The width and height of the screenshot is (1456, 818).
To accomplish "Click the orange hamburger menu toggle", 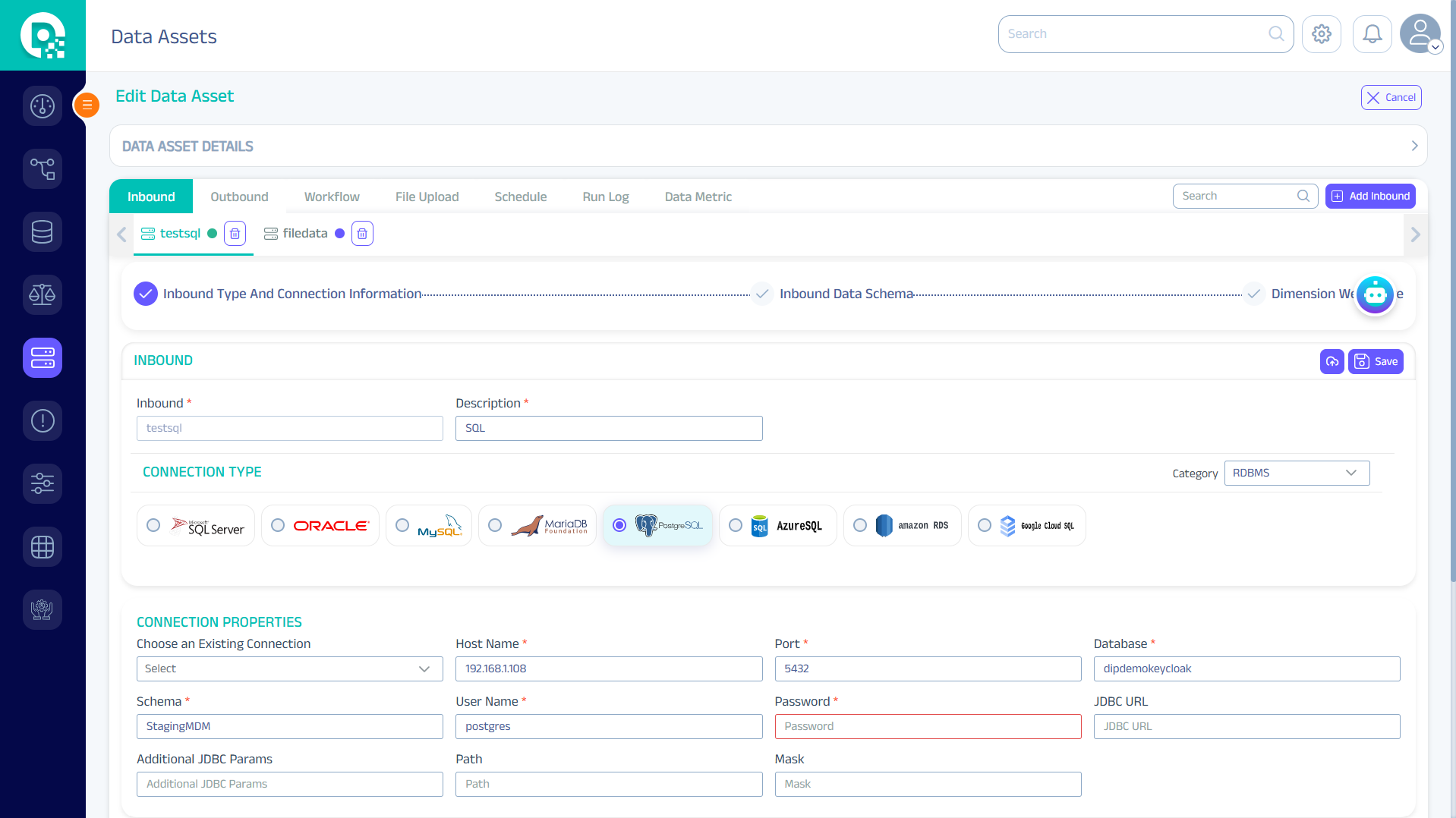I will click(87, 105).
